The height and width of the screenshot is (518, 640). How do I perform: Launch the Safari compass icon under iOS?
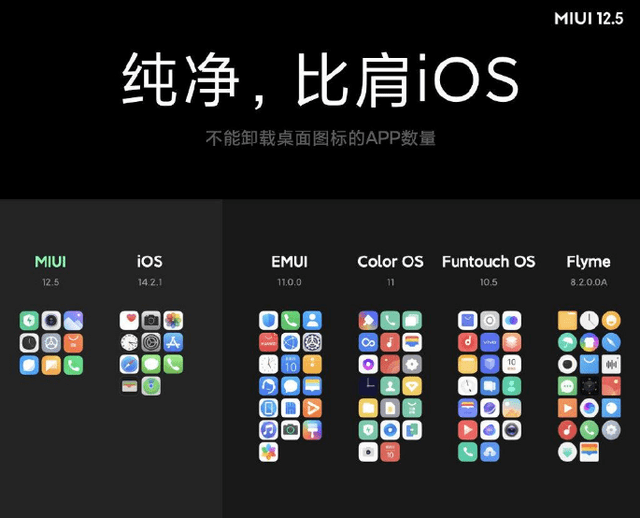click(129, 364)
